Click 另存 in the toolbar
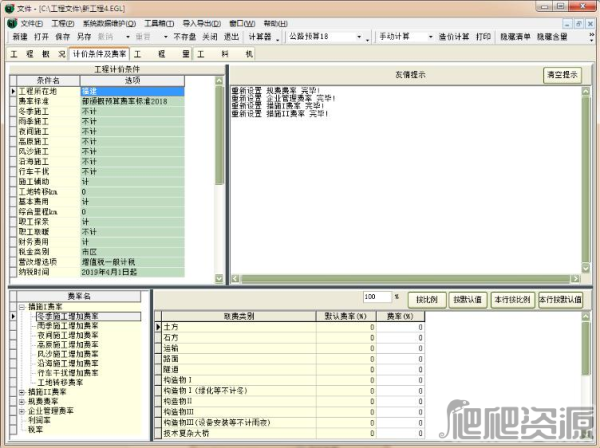Screen dimensions: 600x448 click(x=84, y=37)
